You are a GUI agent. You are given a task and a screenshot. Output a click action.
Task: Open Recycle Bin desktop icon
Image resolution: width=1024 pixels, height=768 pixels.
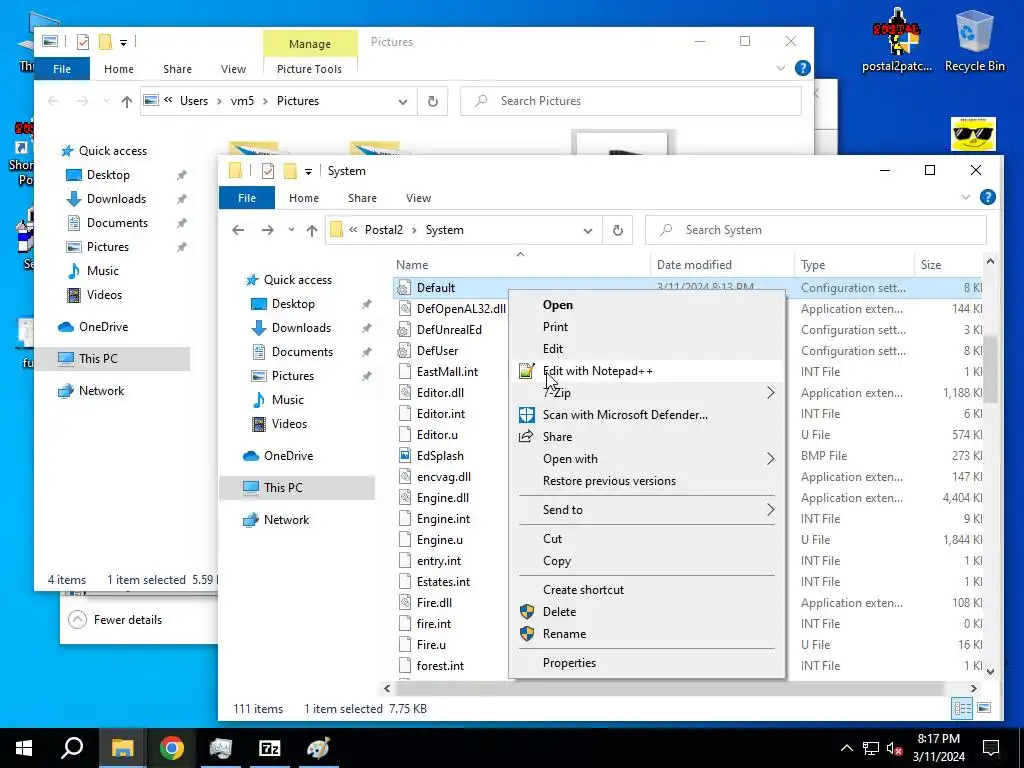click(974, 39)
